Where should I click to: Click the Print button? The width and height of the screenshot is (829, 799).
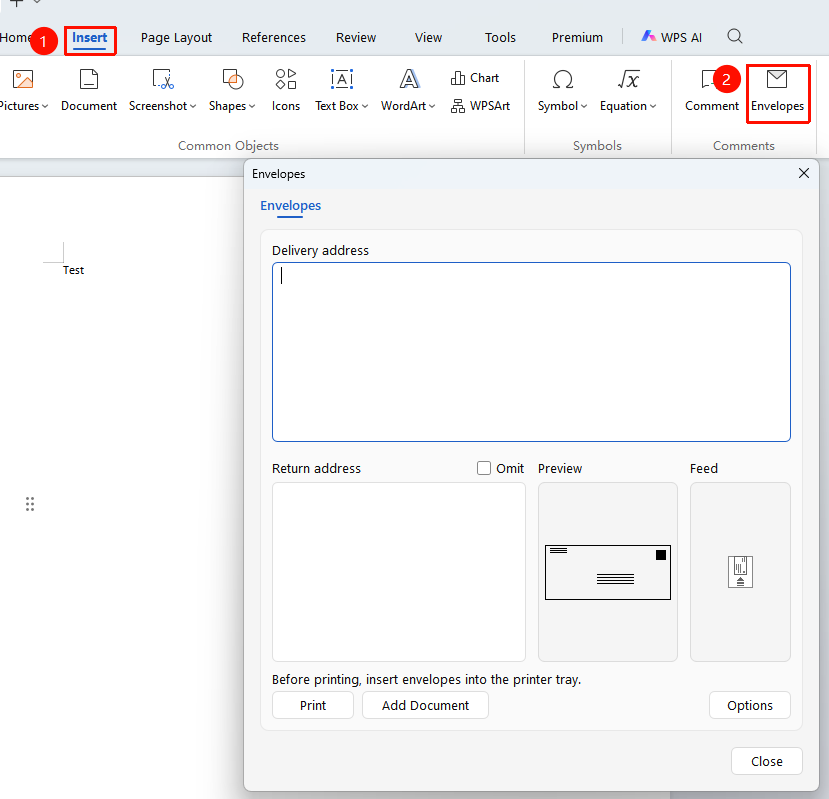pos(313,705)
